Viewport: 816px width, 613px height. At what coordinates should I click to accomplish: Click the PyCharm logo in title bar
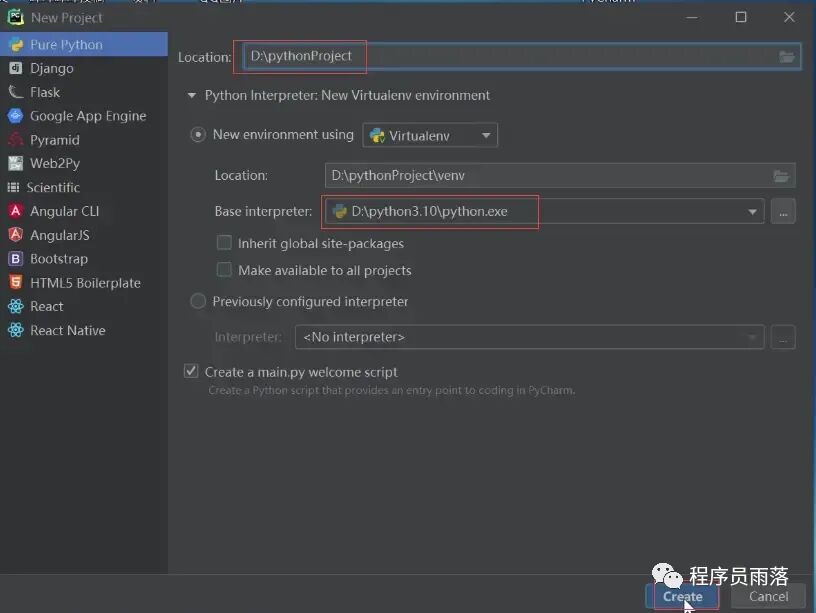16,17
